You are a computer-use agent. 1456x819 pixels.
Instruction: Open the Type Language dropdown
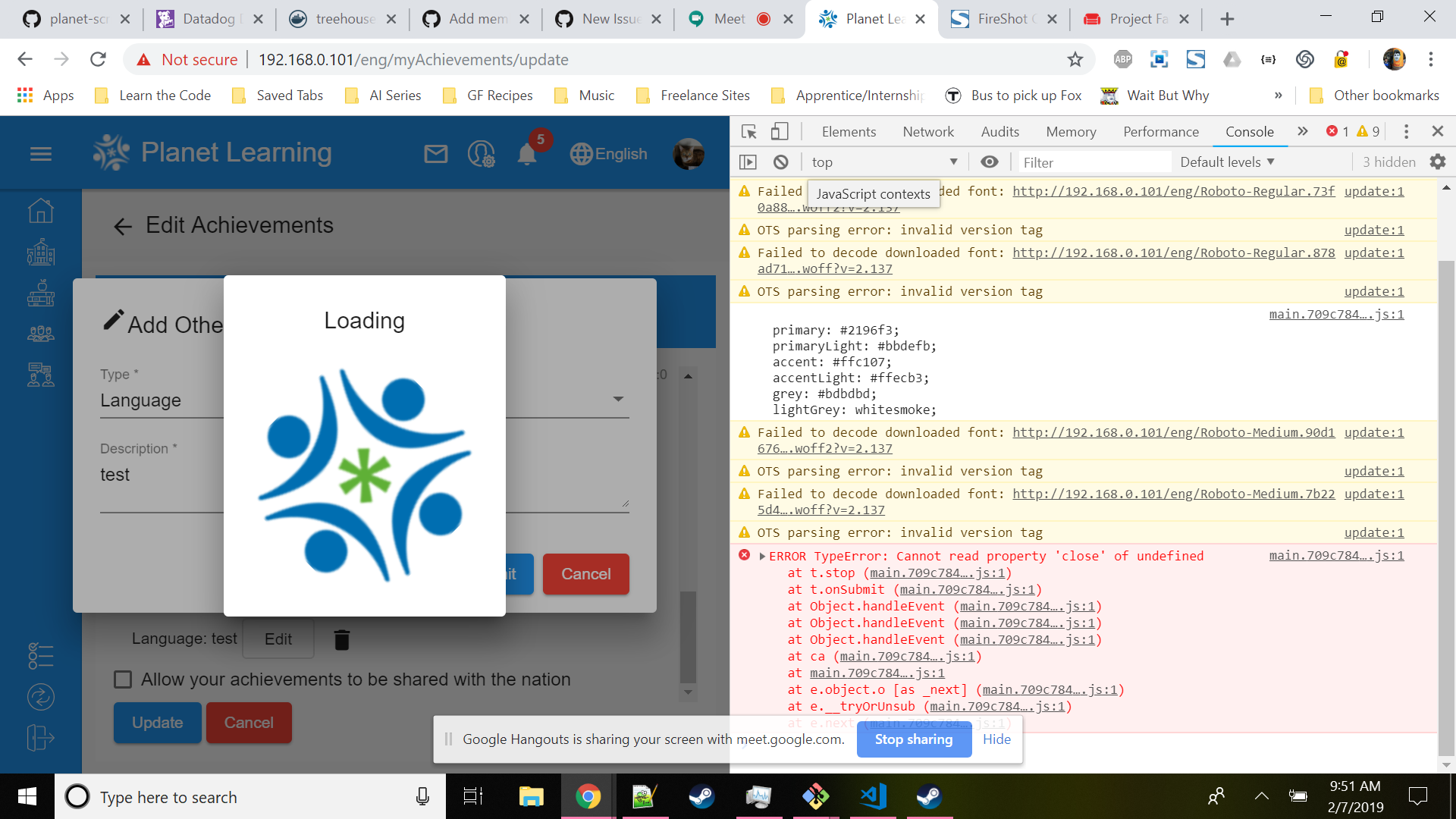[365, 400]
